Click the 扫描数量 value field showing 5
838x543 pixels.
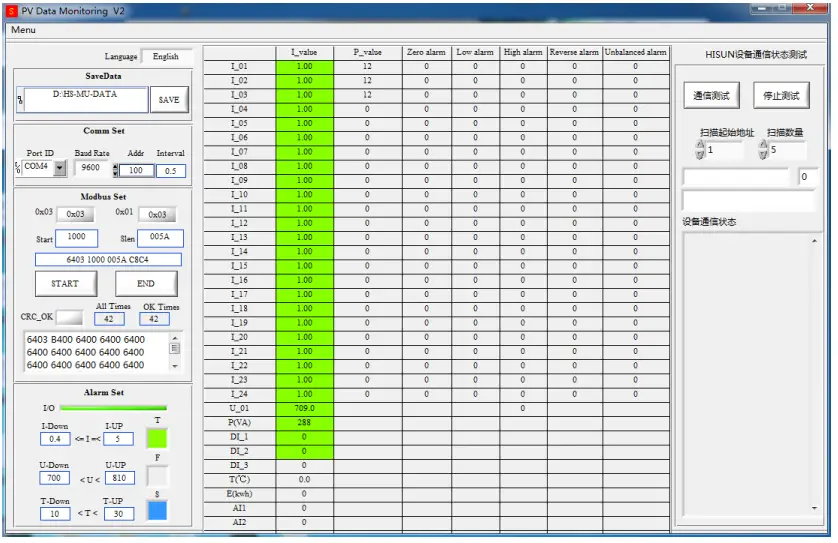[787, 150]
